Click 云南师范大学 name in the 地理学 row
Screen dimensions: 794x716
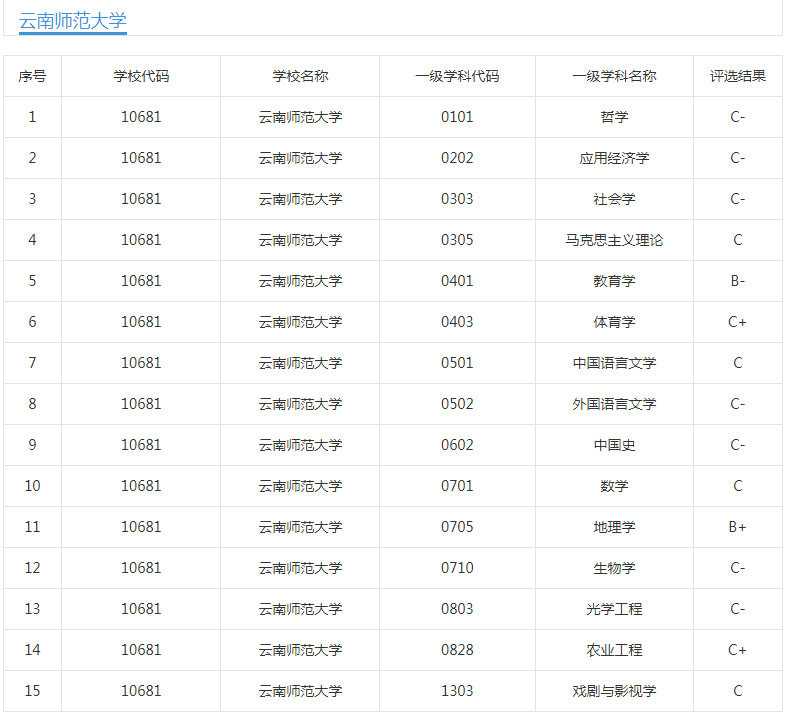click(300, 527)
